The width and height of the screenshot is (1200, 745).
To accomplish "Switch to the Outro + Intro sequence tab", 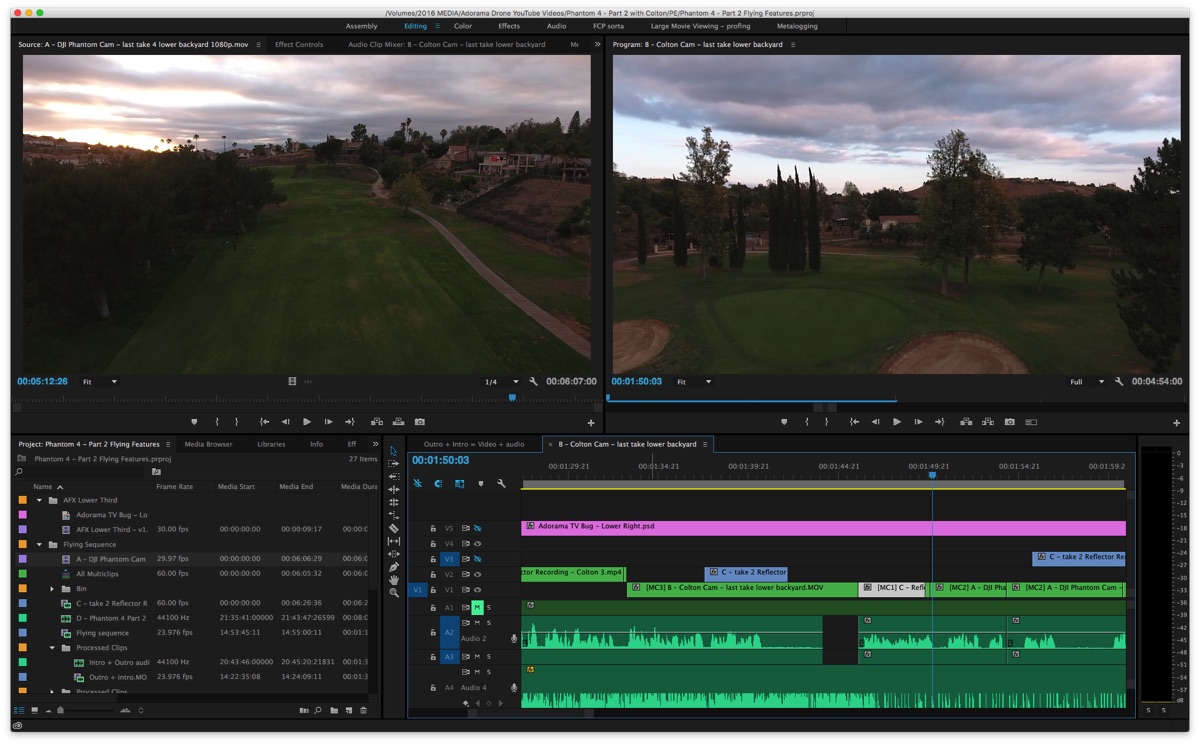I will coord(474,444).
